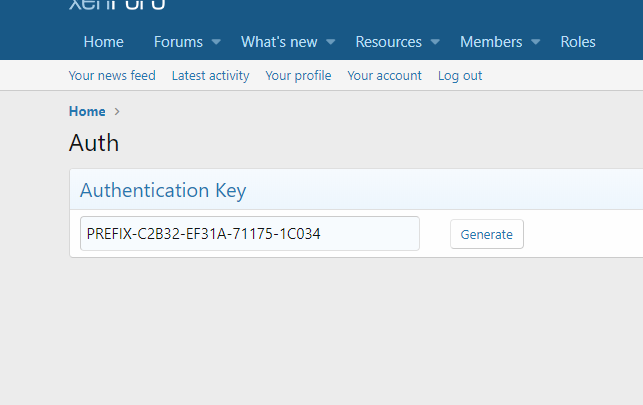Open the What's new section

point(279,42)
